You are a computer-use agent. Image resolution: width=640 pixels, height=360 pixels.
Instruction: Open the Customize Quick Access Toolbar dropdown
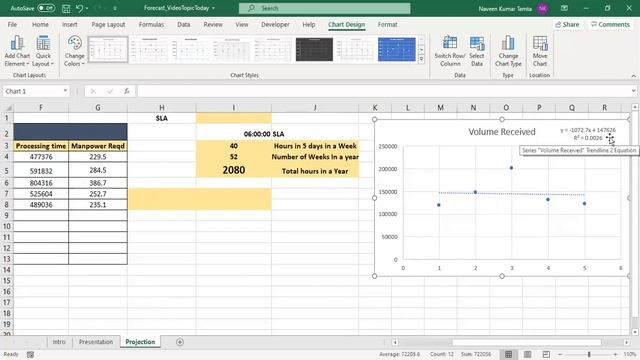[x=115, y=9]
